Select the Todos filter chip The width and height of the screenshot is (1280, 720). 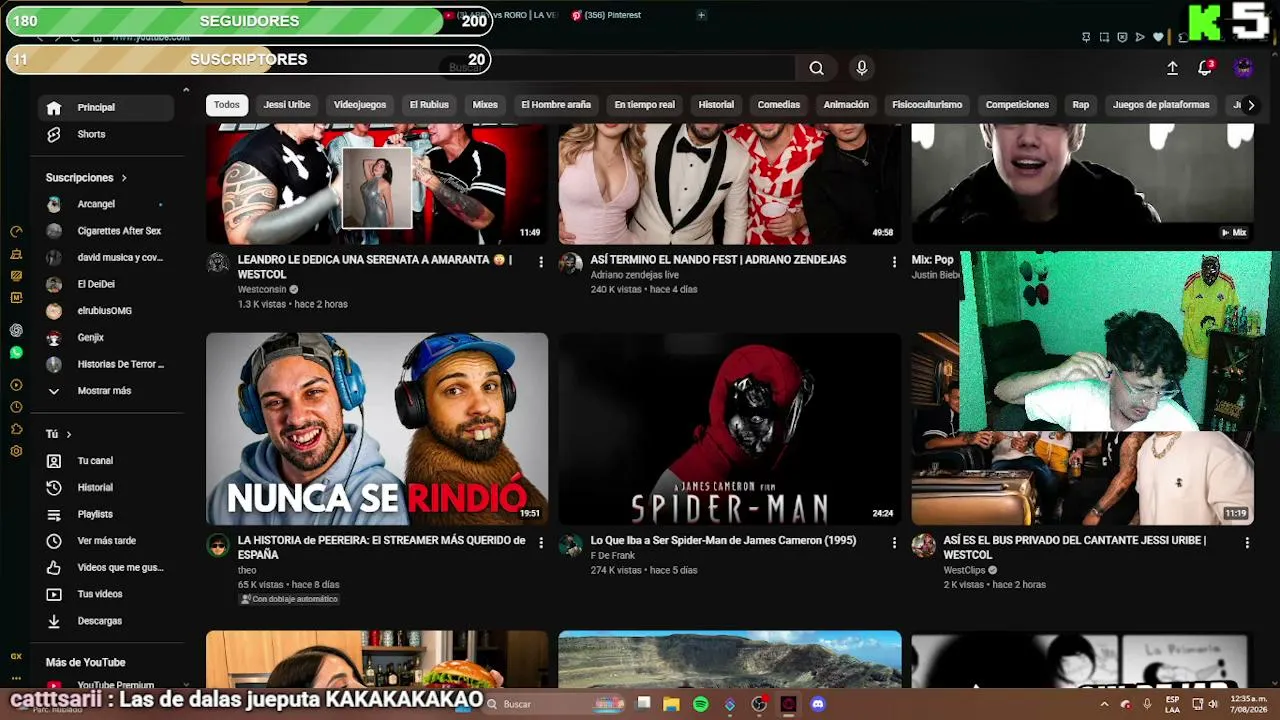(227, 105)
